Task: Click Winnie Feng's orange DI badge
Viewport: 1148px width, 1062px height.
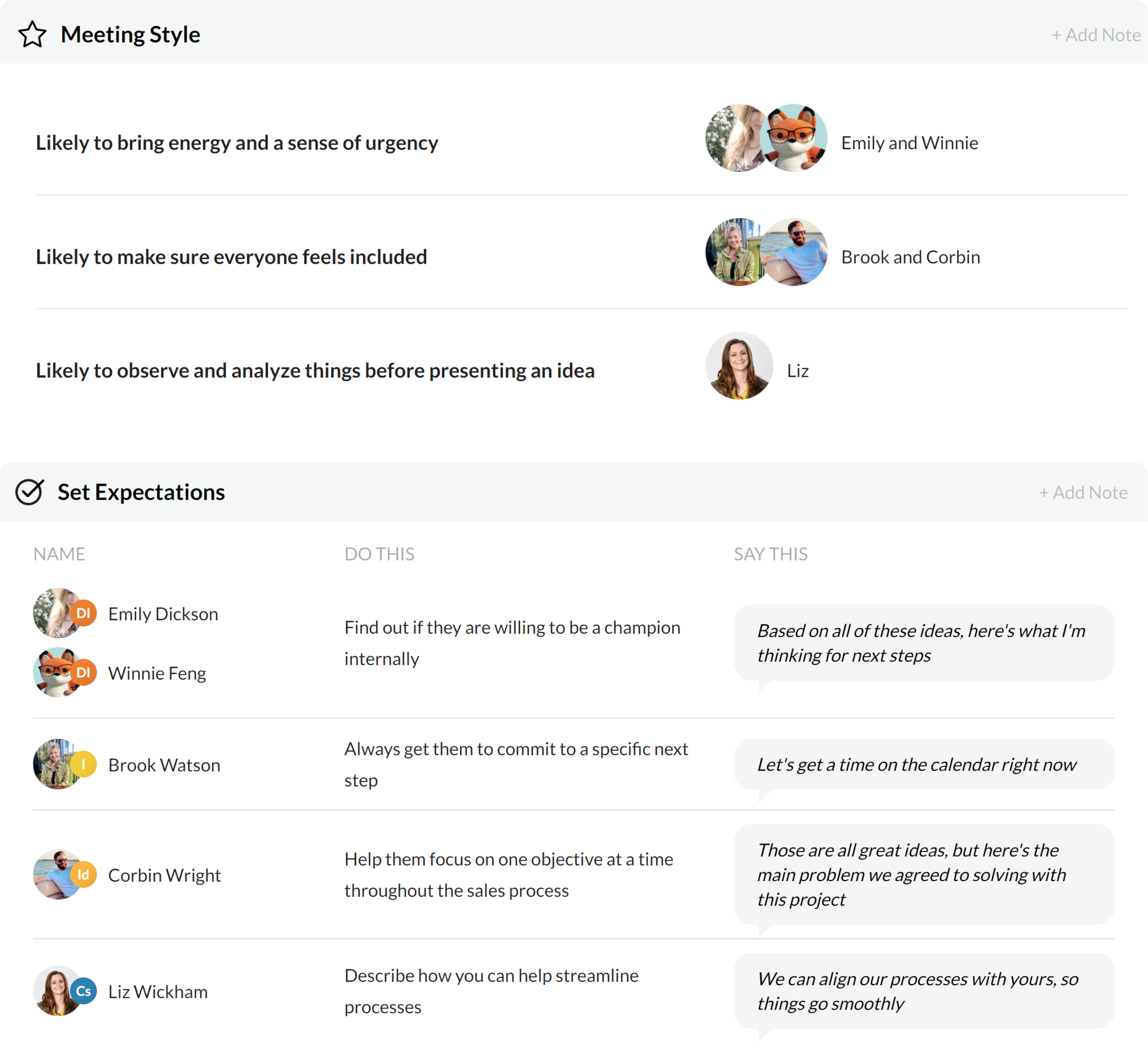Action: [x=83, y=672]
